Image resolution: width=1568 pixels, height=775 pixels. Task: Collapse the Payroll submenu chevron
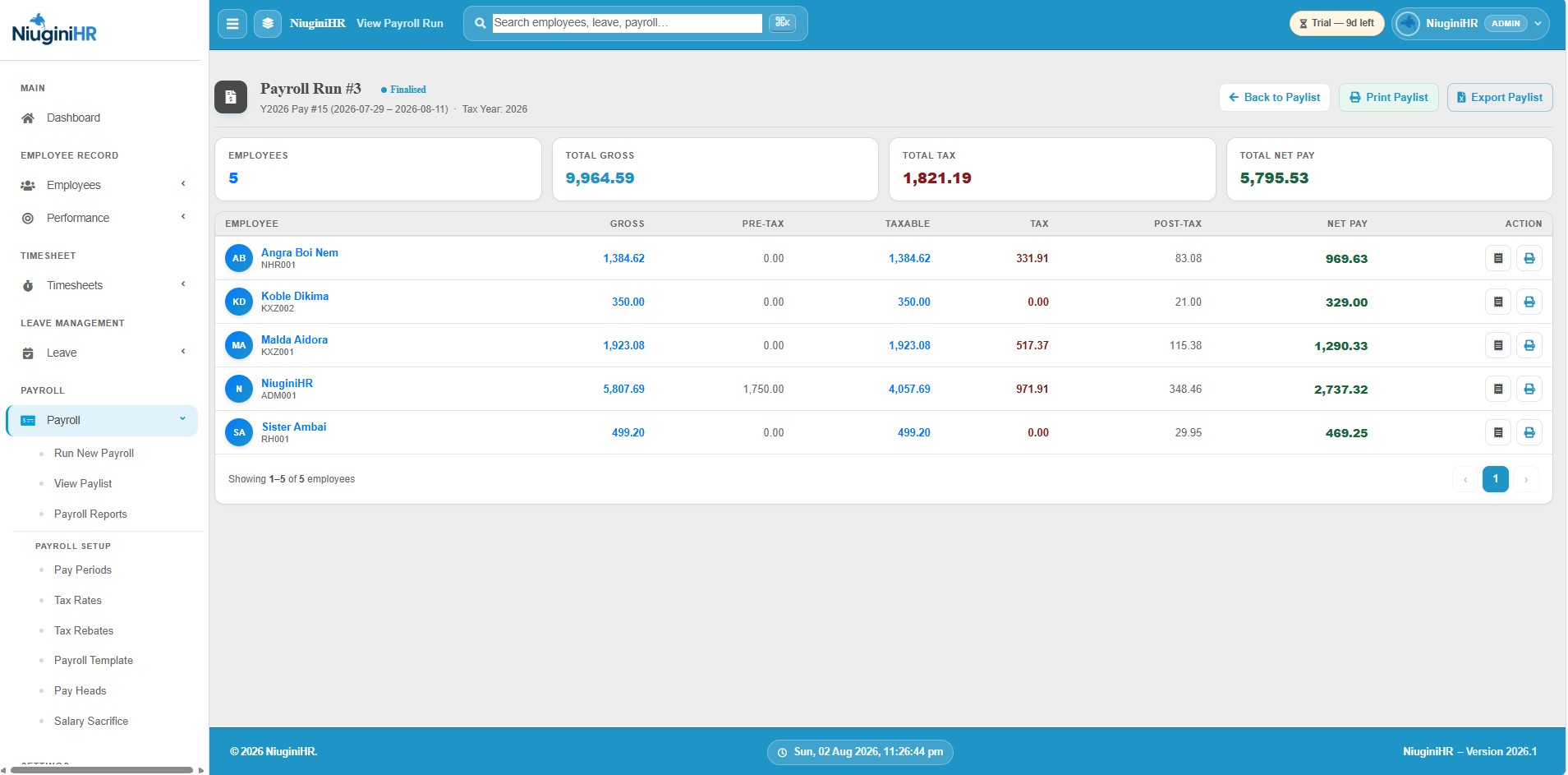coord(183,419)
